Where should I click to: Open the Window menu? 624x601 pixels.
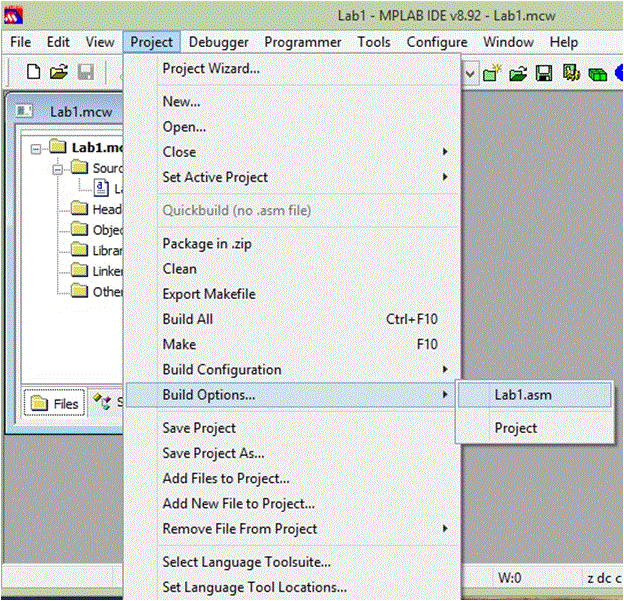pyautogui.click(x=508, y=42)
